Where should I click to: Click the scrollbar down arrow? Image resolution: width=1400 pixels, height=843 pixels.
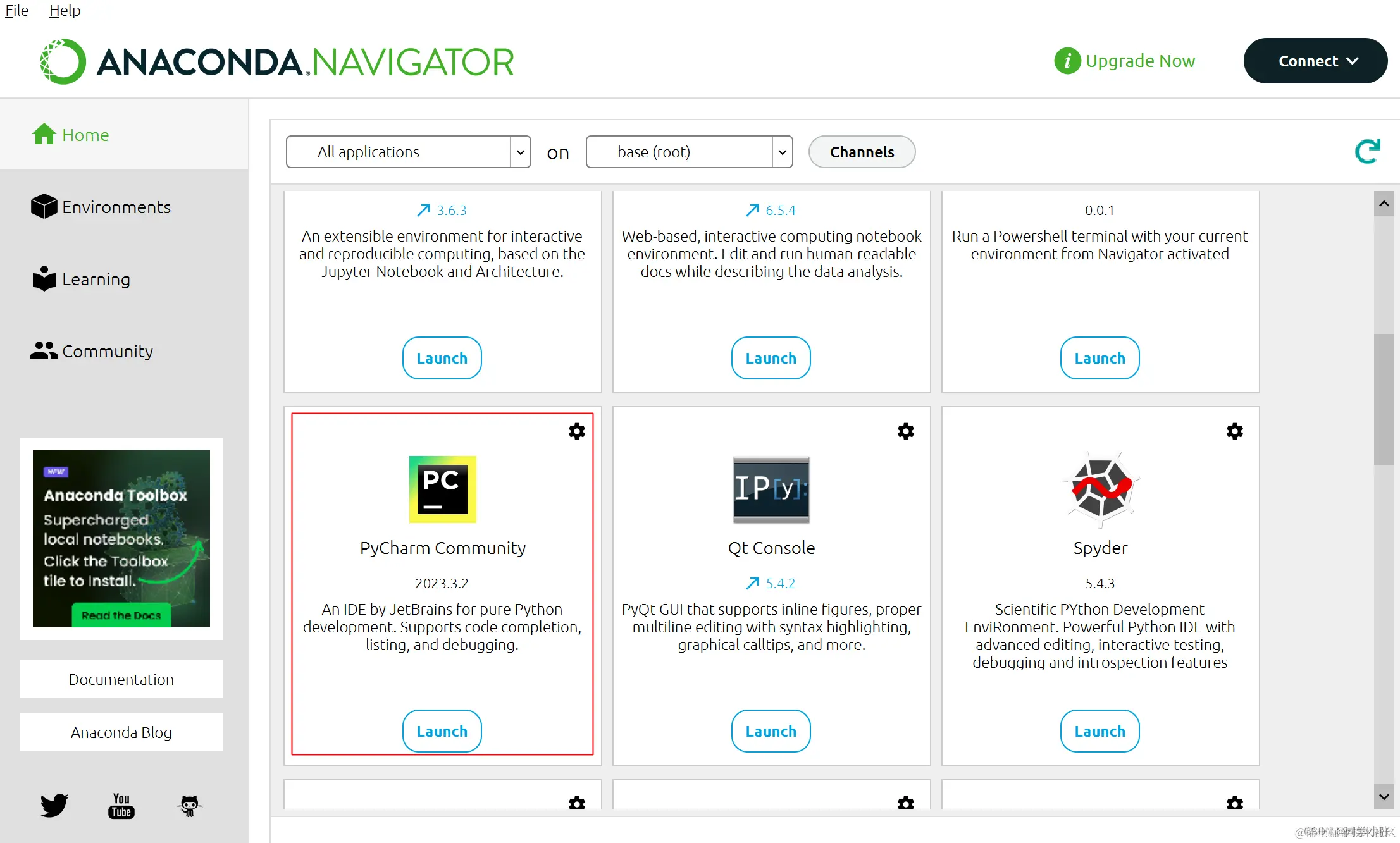[1384, 797]
